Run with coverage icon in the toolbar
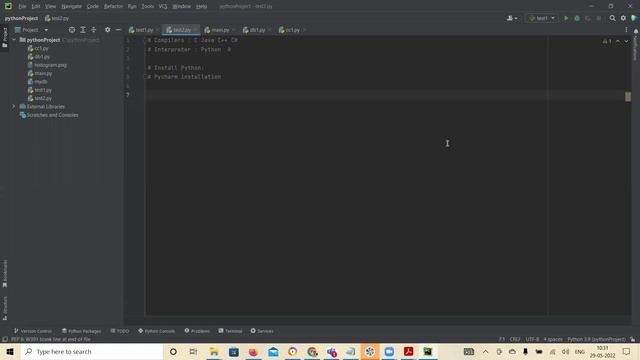 (x=588, y=18)
